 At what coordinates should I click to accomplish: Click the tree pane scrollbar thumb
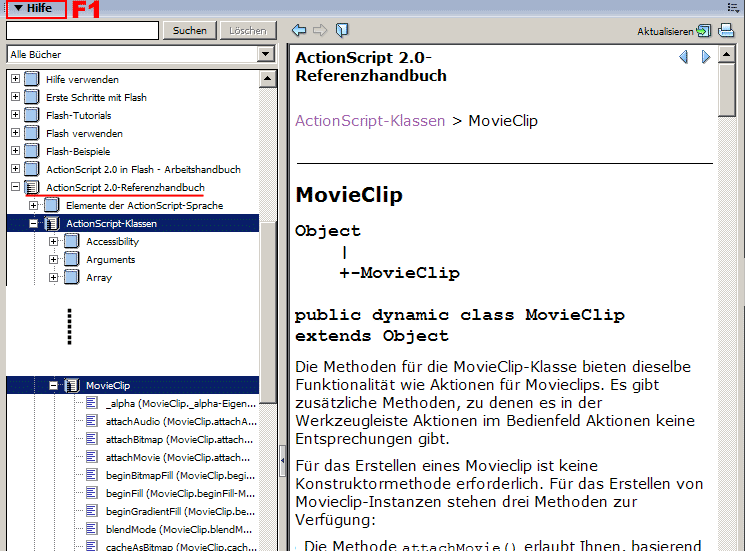click(268, 311)
